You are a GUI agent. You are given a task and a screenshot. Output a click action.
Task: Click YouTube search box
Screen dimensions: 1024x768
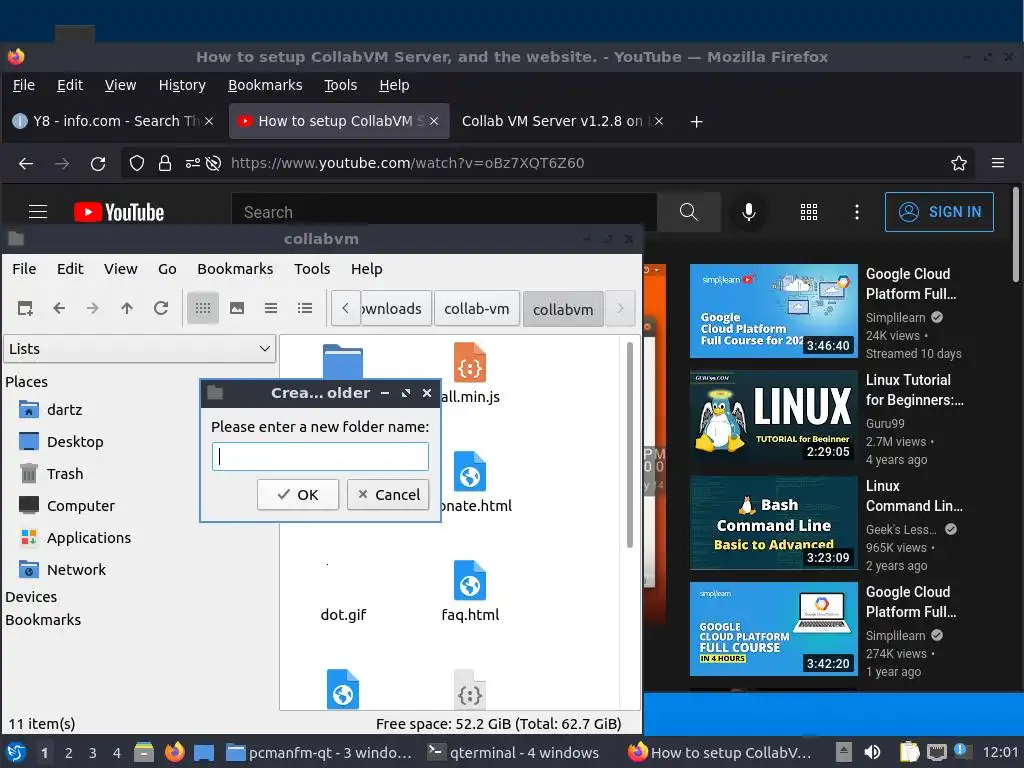444,212
